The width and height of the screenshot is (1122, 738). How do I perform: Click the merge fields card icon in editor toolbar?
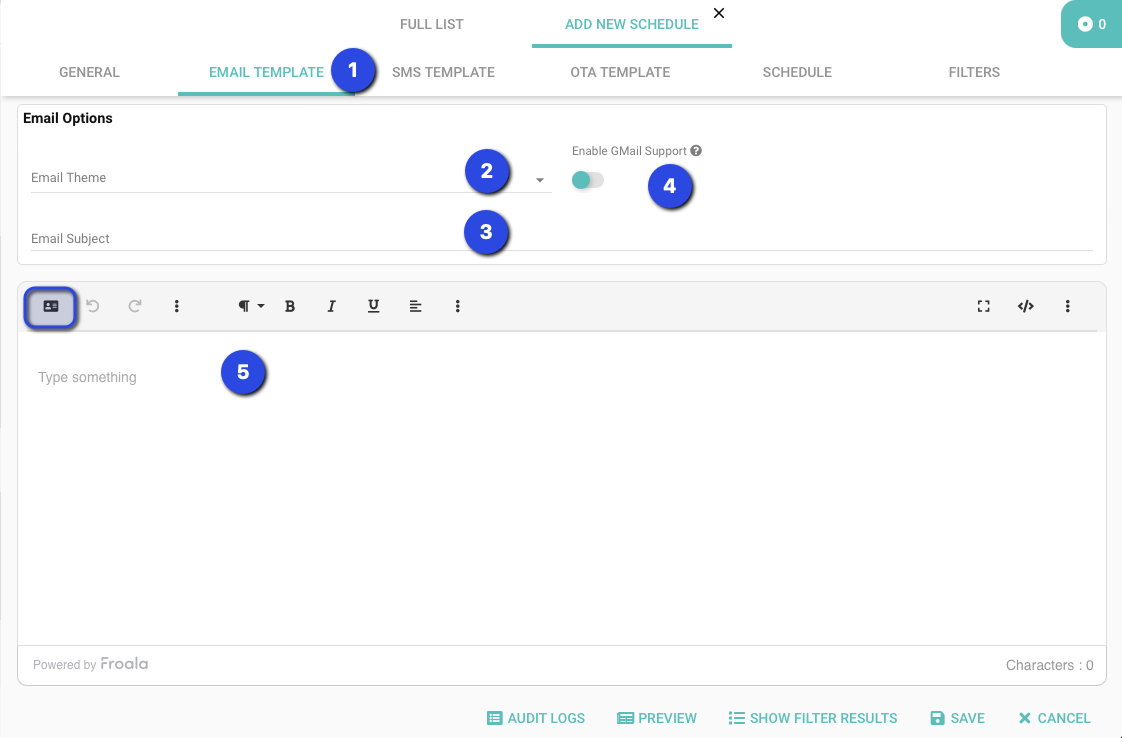pos(51,307)
